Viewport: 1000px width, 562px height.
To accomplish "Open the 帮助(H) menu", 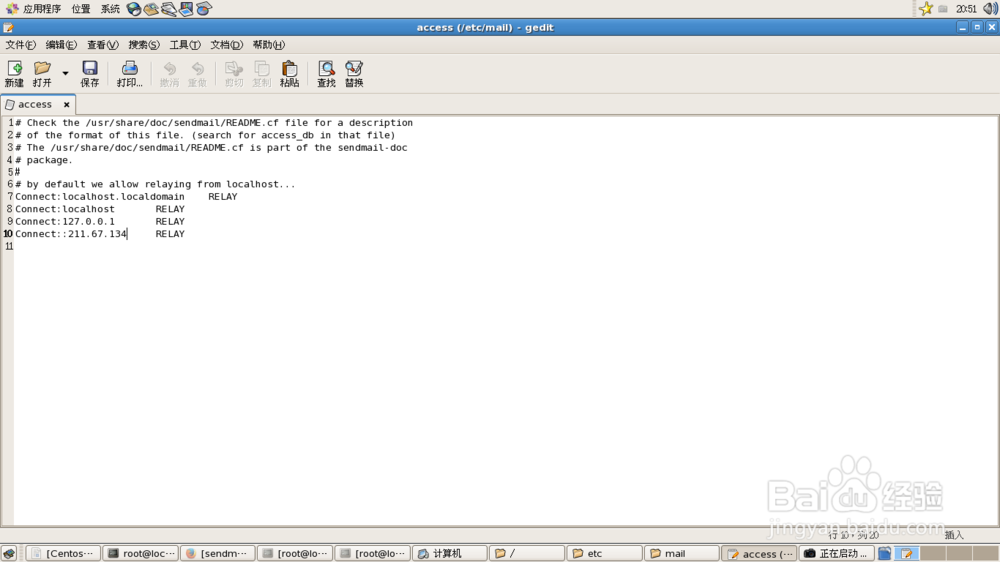I will pos(268,45).
